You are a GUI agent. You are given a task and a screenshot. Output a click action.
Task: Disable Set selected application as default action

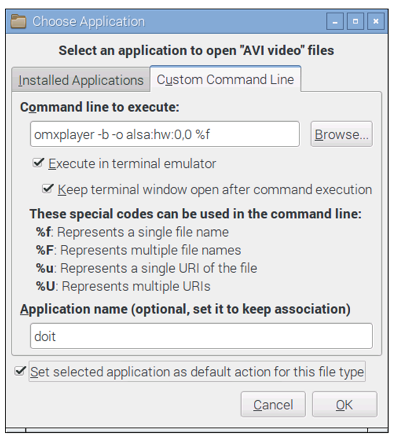click(20, 371)
